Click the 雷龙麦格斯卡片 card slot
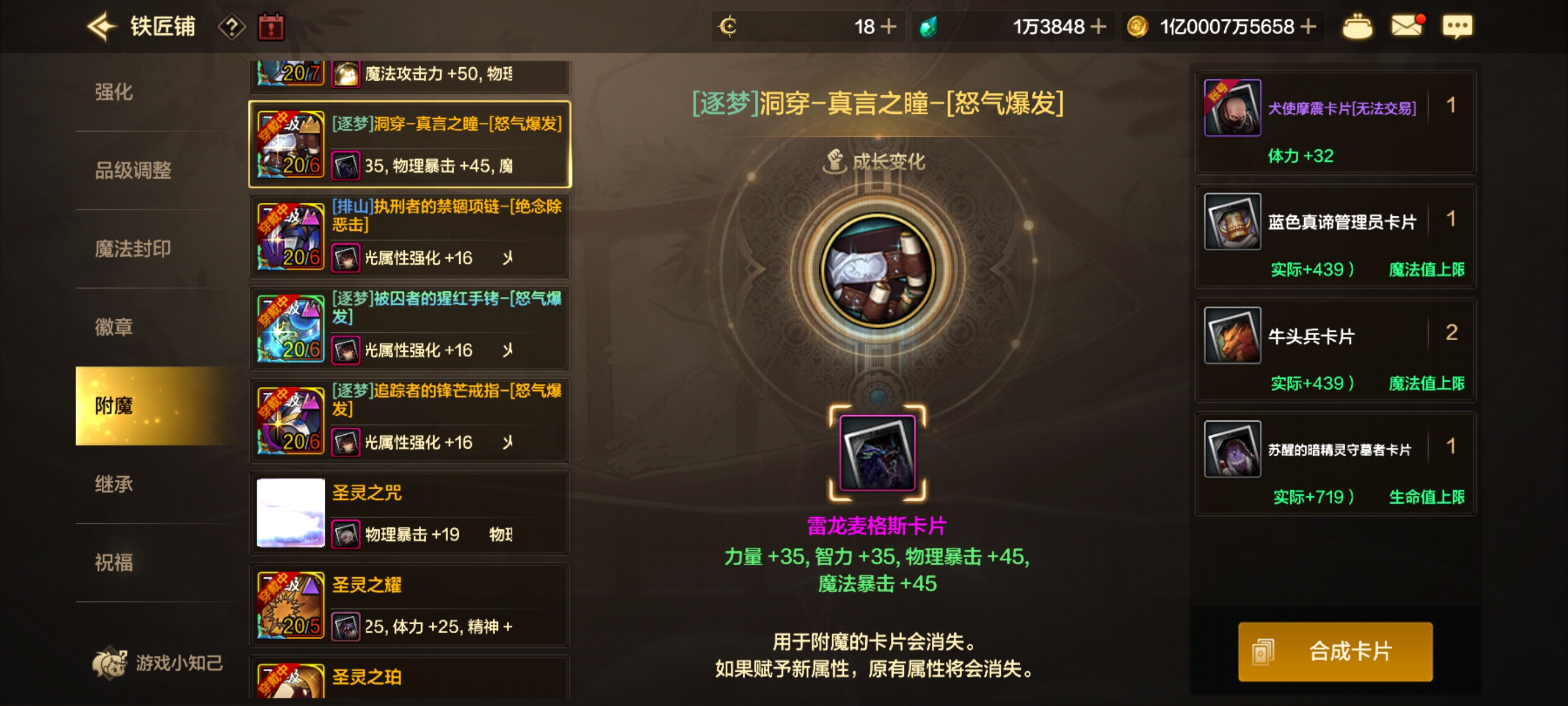This screenshot has width=1568, height=706. (x=877, y=453)
